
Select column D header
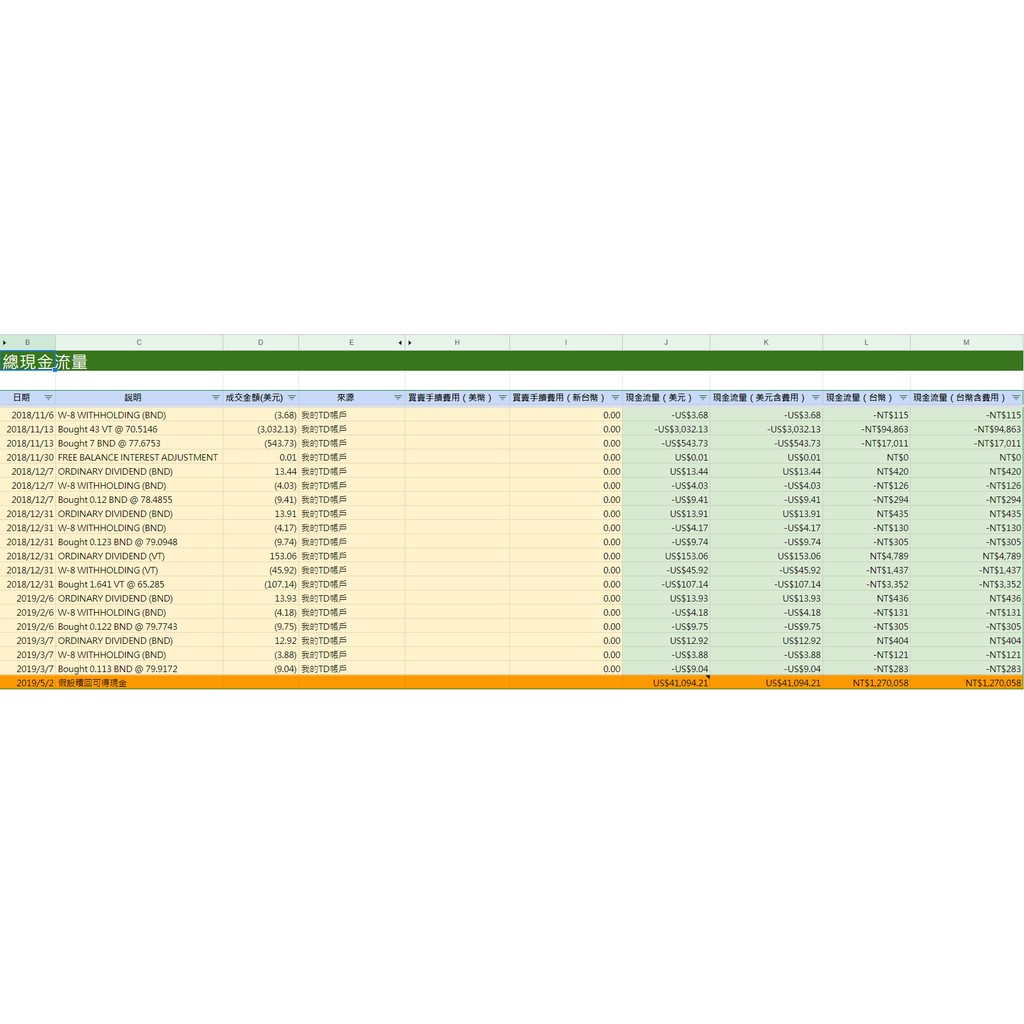[260, 343]
